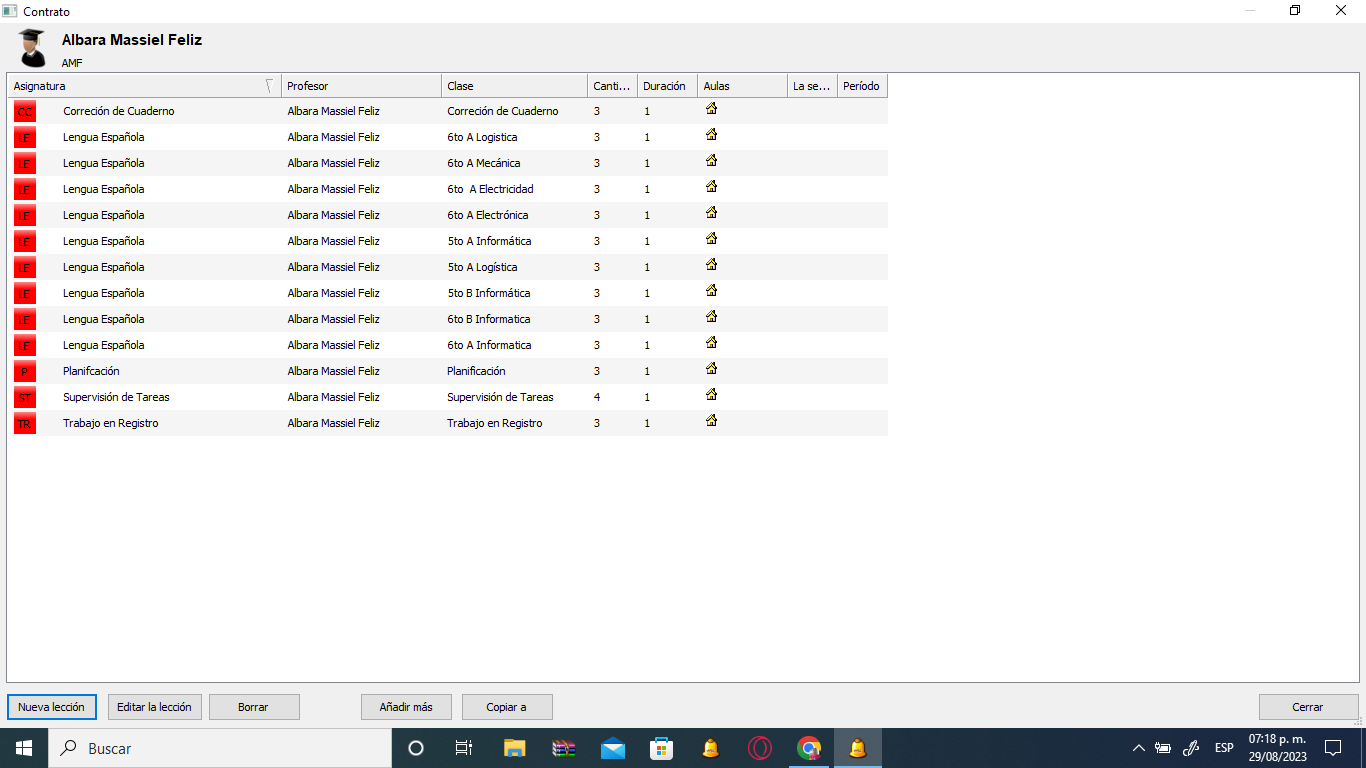Image resolution: width=1366 pixels, height=768 pixels.
Task: Sort by Profesor column header
Action: tap(361, 86)
